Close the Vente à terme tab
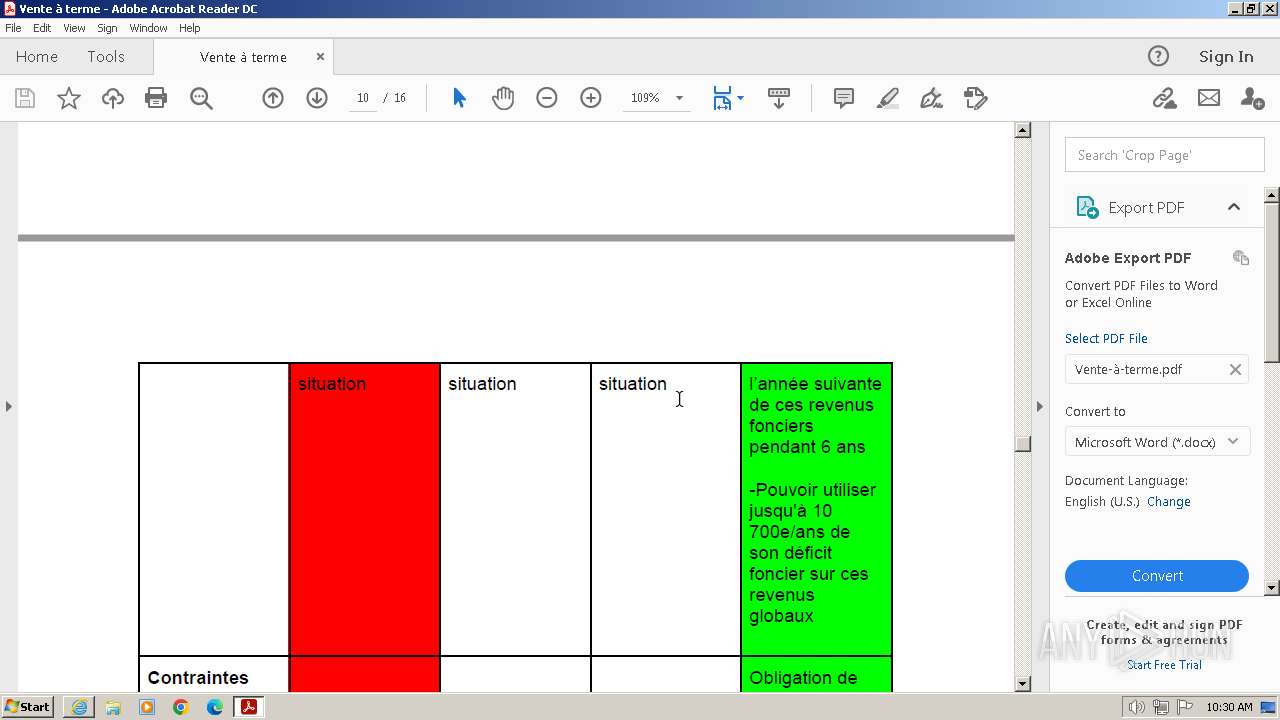The image size is (1280, 720). [320, 57]
